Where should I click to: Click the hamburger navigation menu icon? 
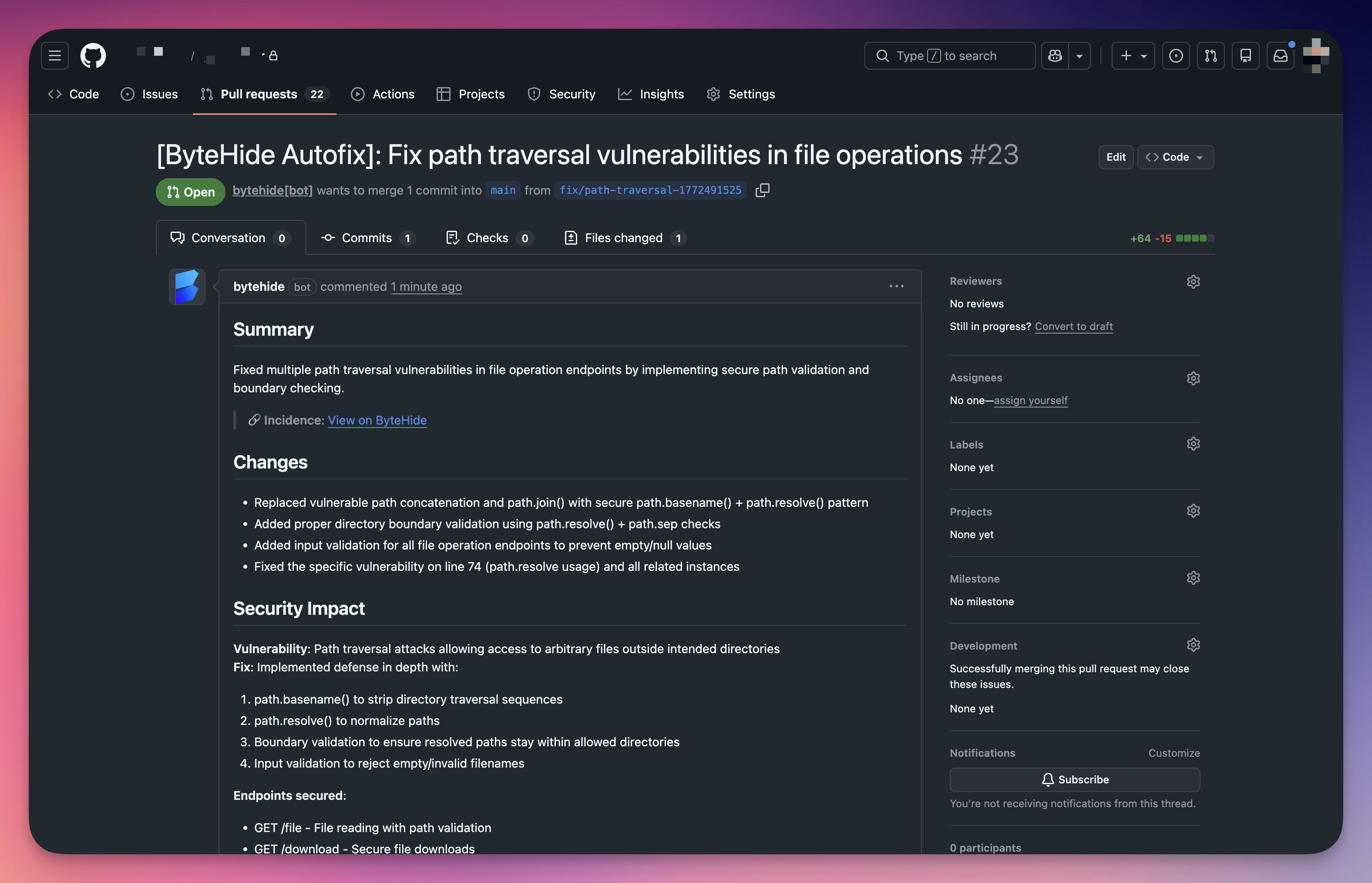(x=54, y=55)
